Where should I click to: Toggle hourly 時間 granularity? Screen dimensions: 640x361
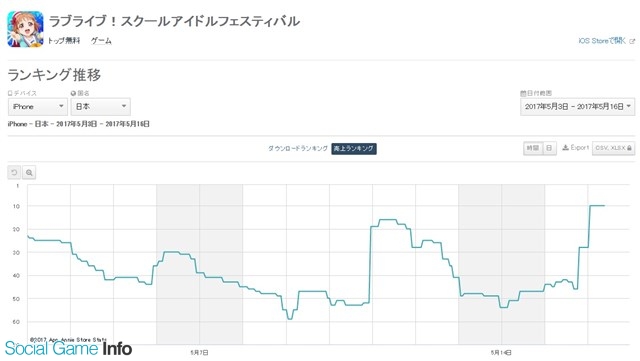tap(533, 148)
